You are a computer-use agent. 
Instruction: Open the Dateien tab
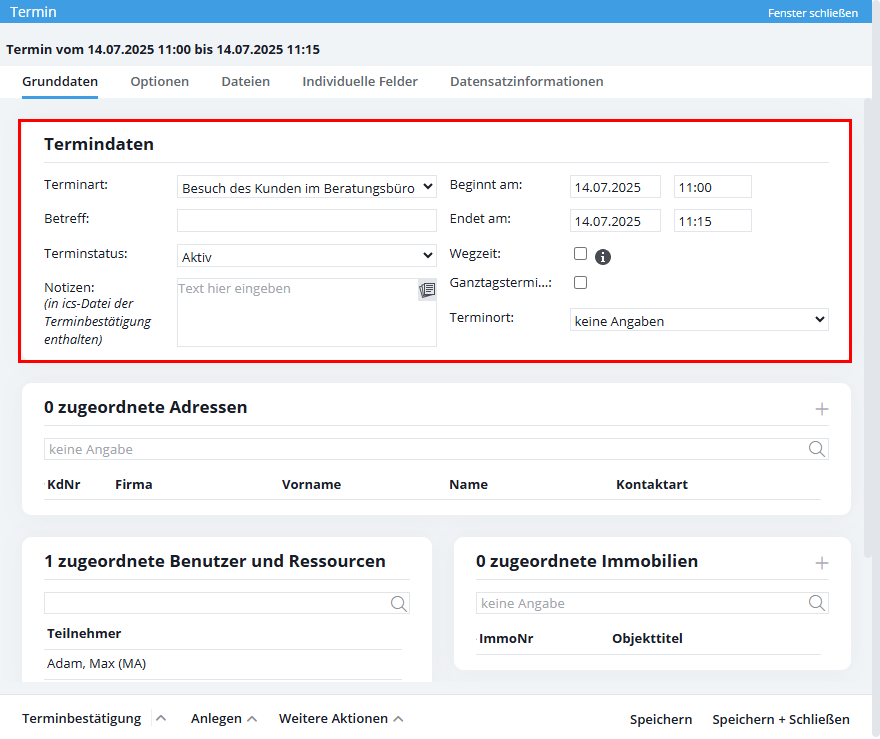click(x=245, y=82)
